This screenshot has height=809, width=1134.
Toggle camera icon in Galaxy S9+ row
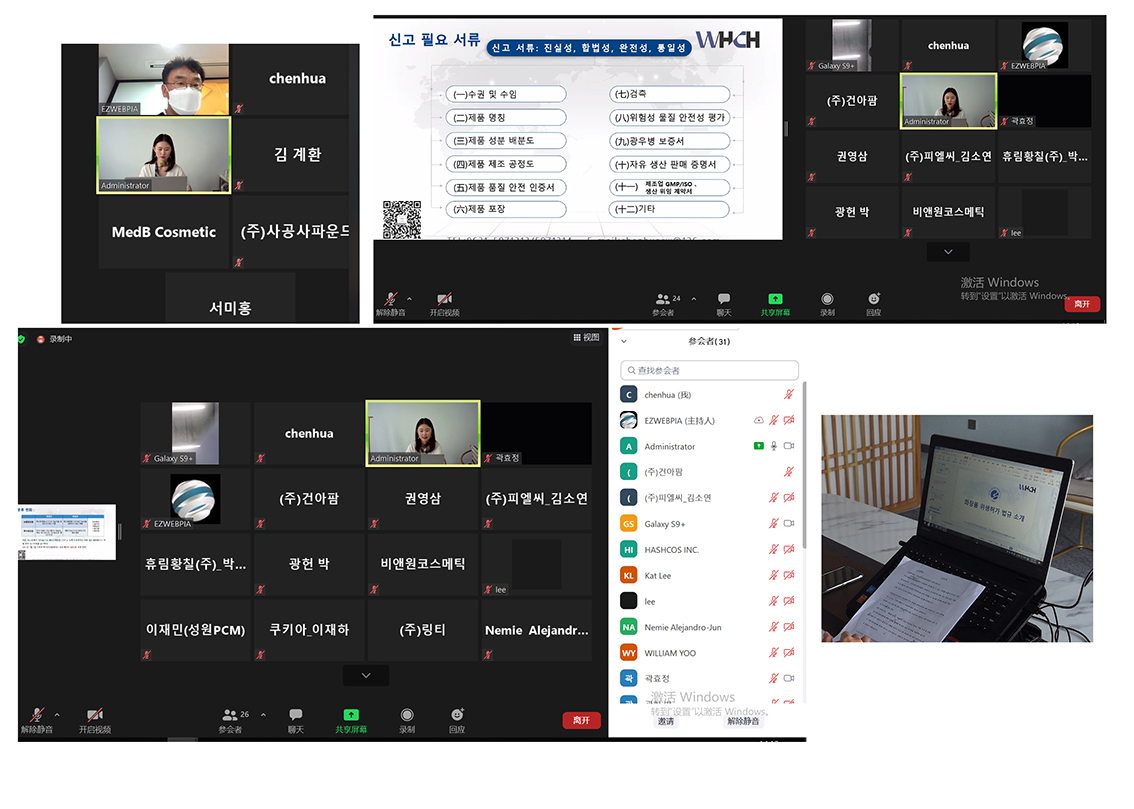coord(789,523)
